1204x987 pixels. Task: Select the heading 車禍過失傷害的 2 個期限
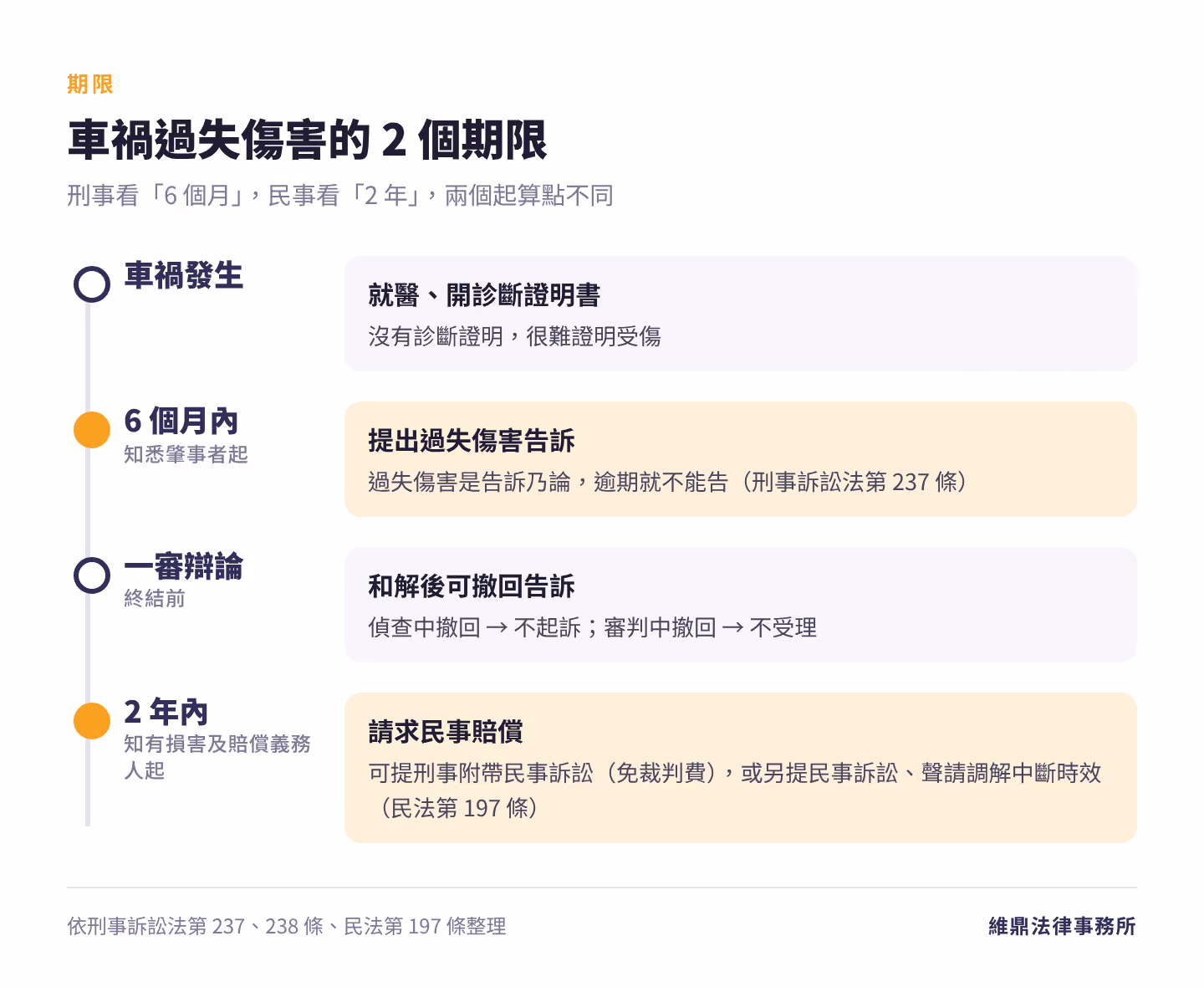click(x=308, y=140)
